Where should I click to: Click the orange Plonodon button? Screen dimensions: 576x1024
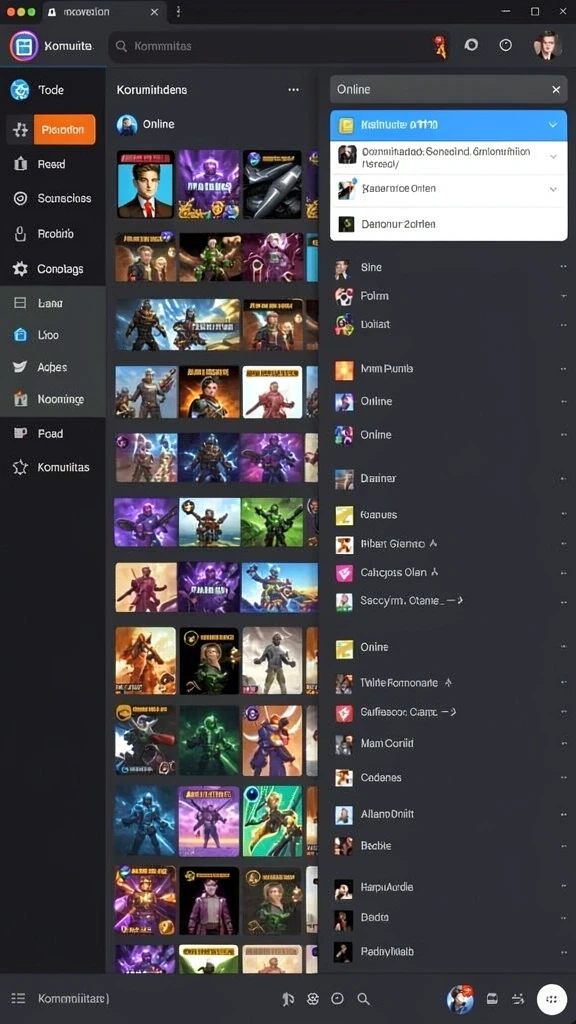coord(64,129)
